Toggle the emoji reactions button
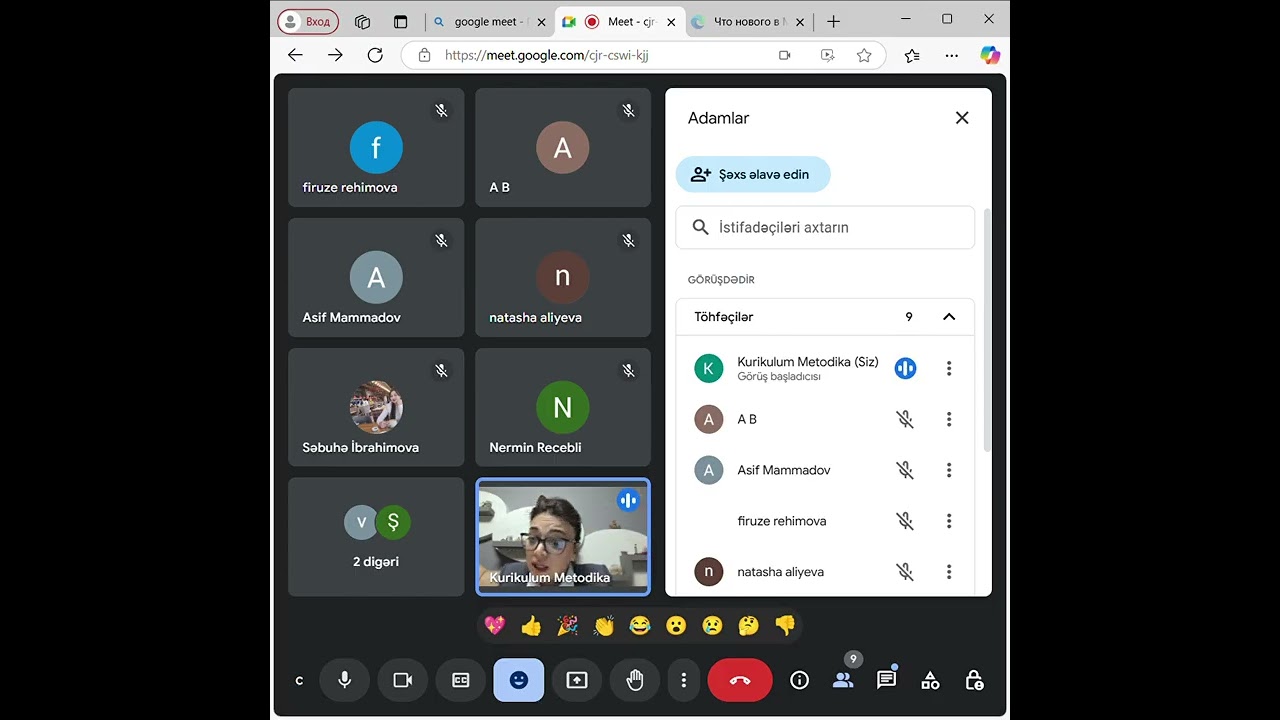Screen dimensions: 1280x720 pos(519,680)
